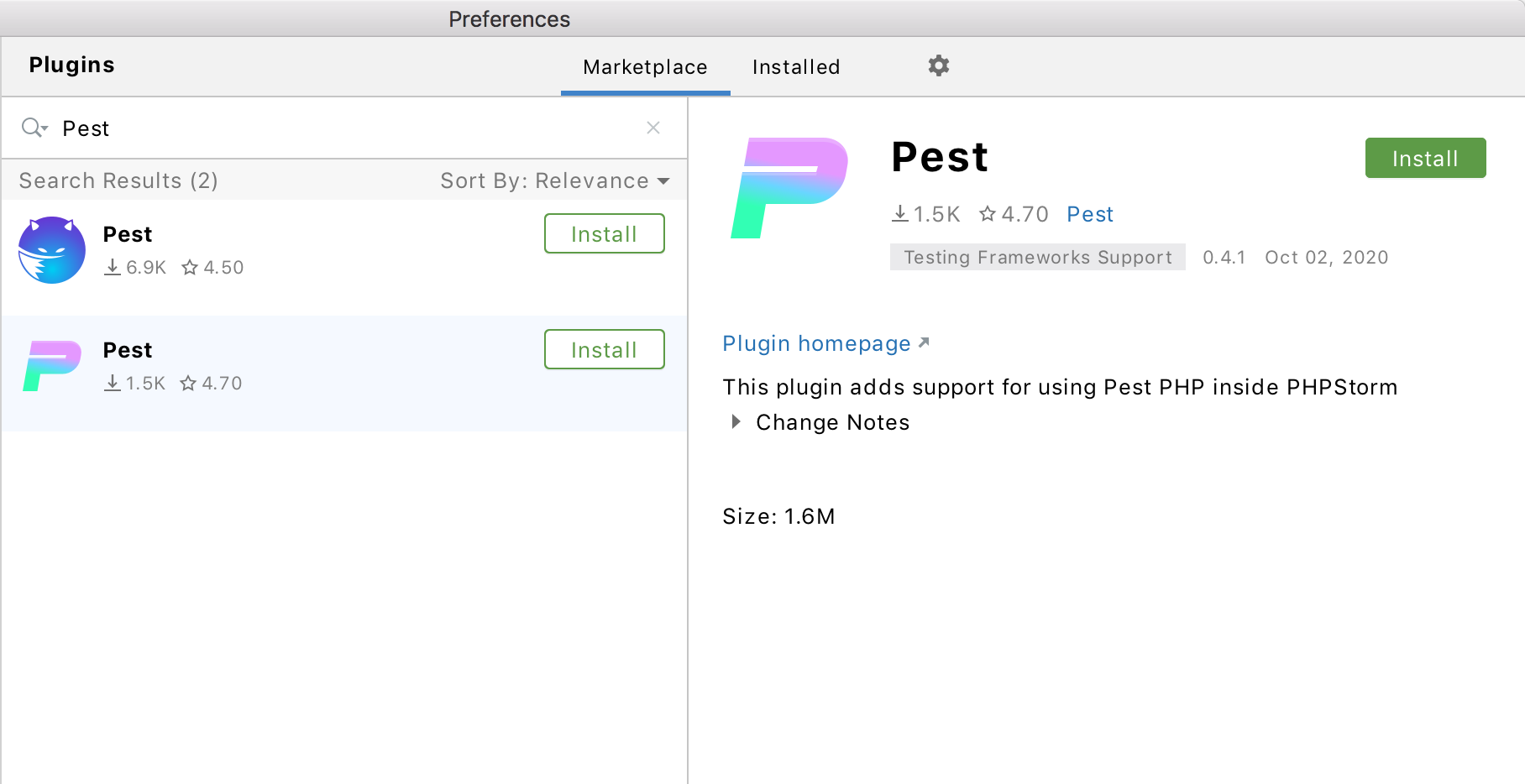
Task: Click the 4.70 rating value in the details pane
Action: click(1025, 214)
